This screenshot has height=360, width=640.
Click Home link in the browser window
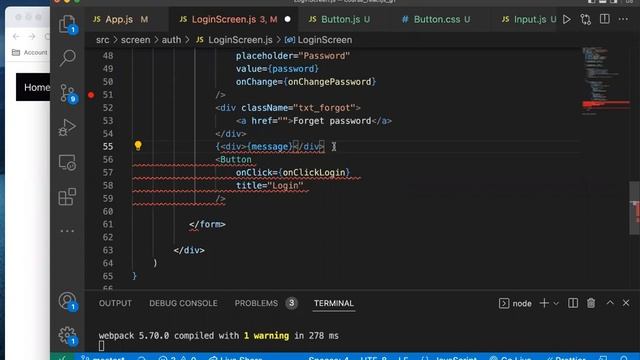coord(37,87)
